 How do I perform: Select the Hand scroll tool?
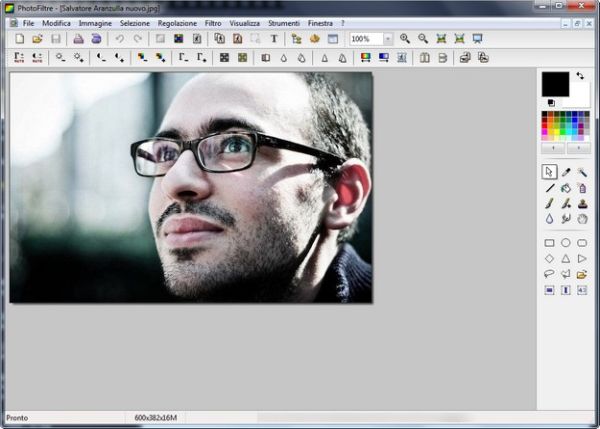[x=582, y=219]
